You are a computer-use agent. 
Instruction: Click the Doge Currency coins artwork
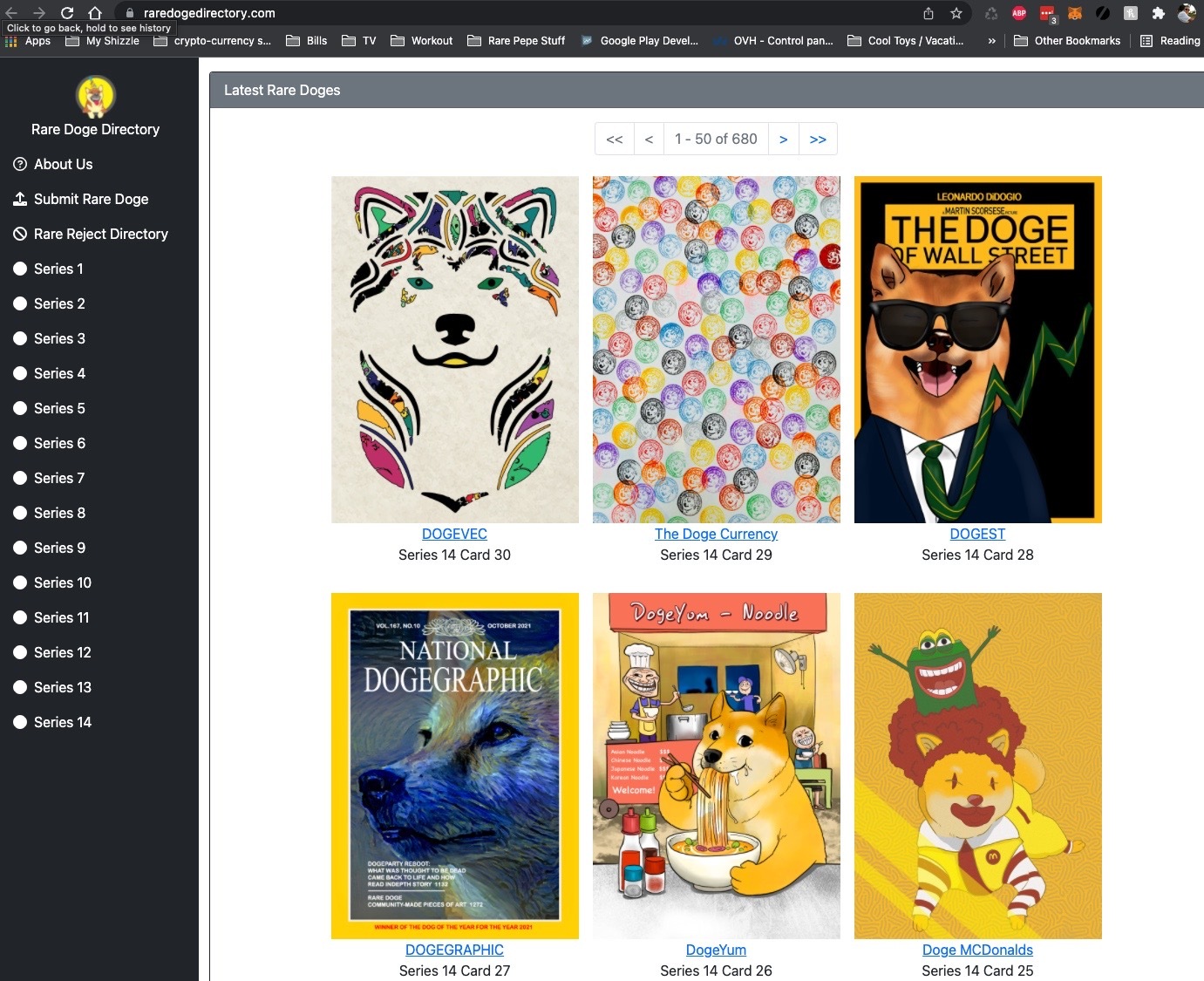(x=717, y=350)
